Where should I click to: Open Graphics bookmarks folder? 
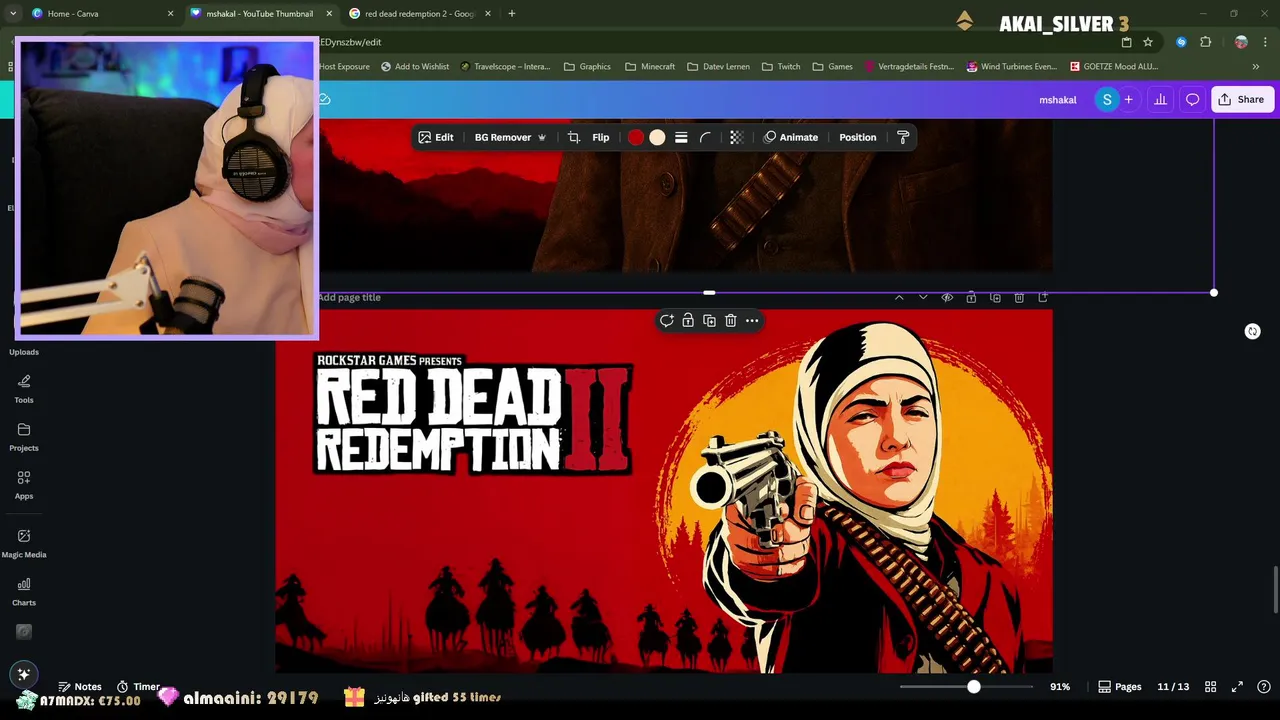587,67
